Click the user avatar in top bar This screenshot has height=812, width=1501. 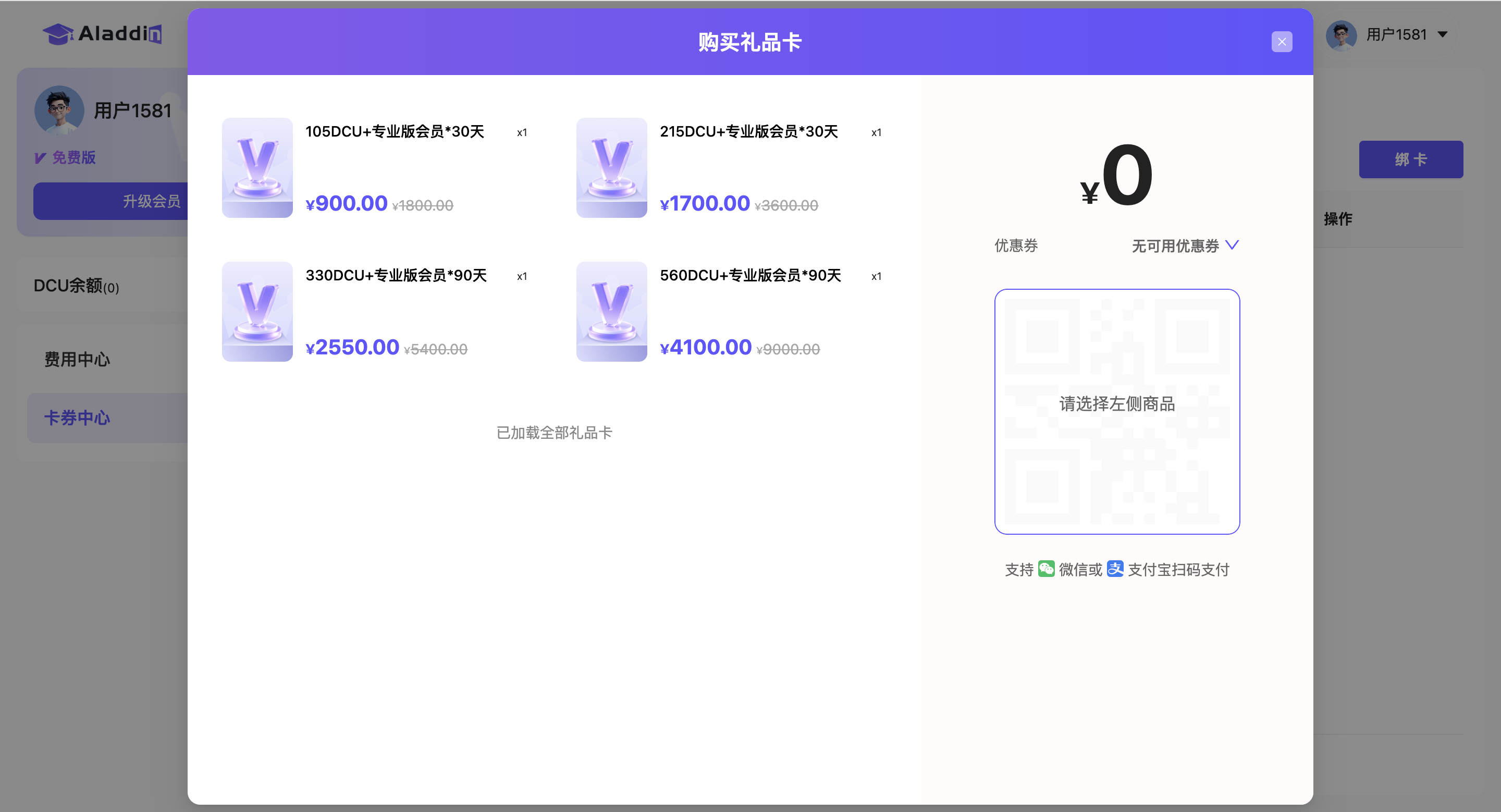click(x=1341, y=35)
